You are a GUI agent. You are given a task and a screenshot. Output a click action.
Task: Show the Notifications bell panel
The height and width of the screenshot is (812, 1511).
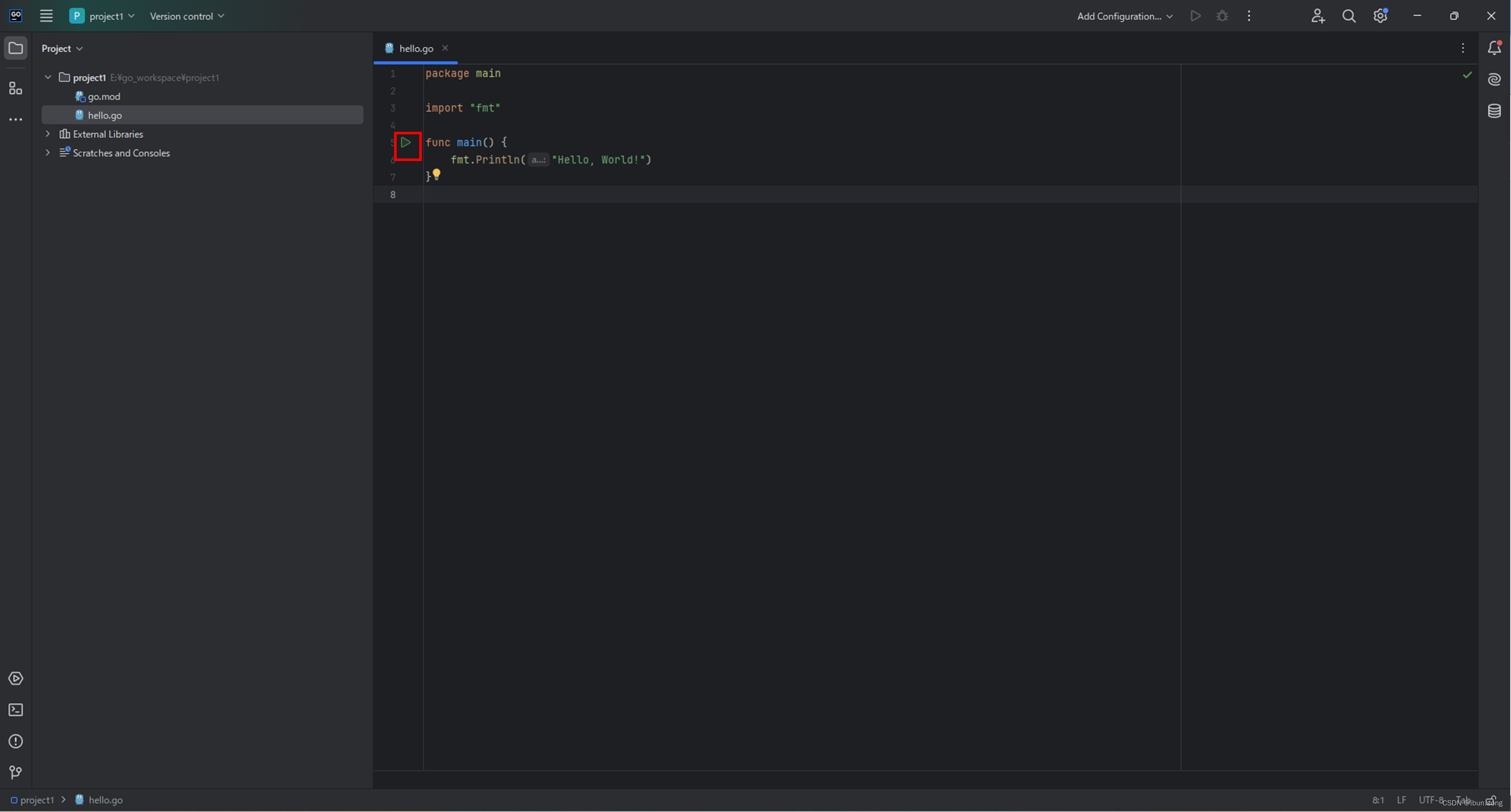(1494, 48)
